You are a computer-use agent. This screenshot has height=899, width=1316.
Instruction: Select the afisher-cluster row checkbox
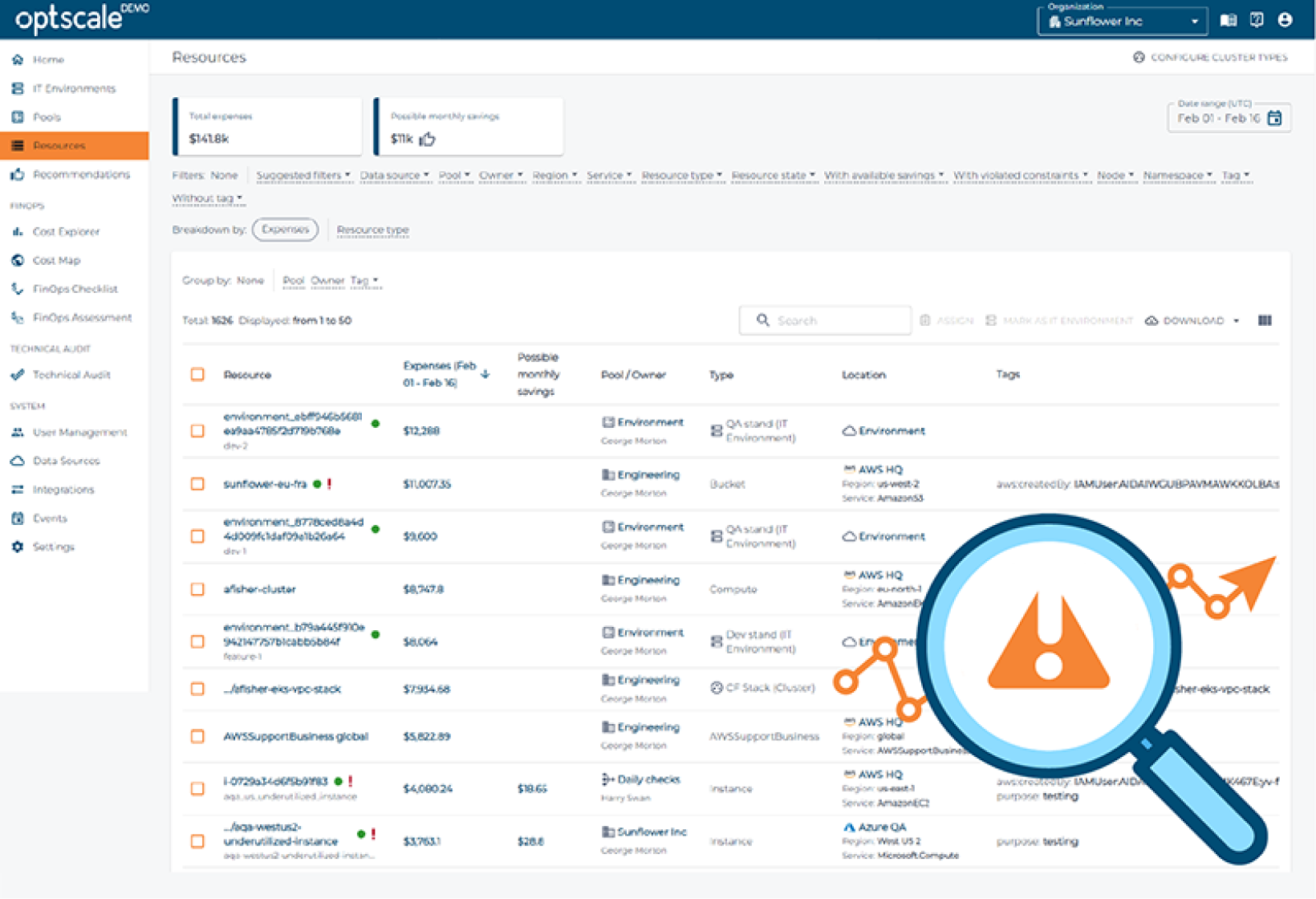click(197, 589)
